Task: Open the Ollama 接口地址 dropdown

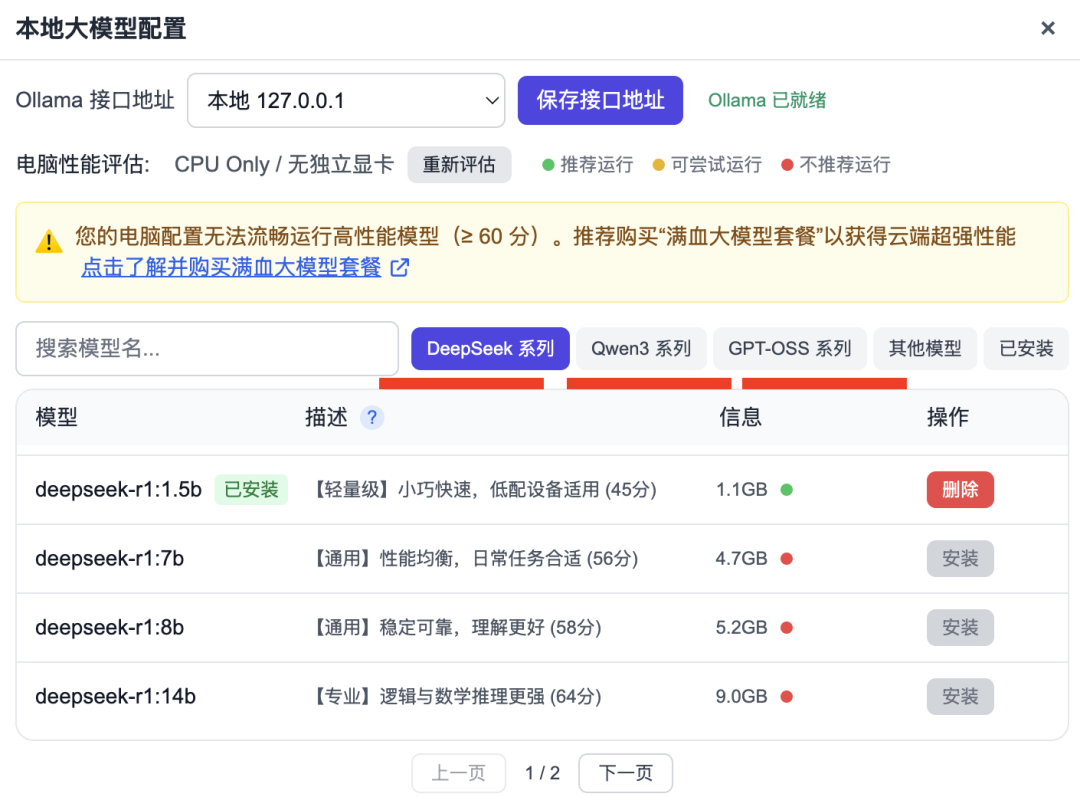Action: (346, 101)
